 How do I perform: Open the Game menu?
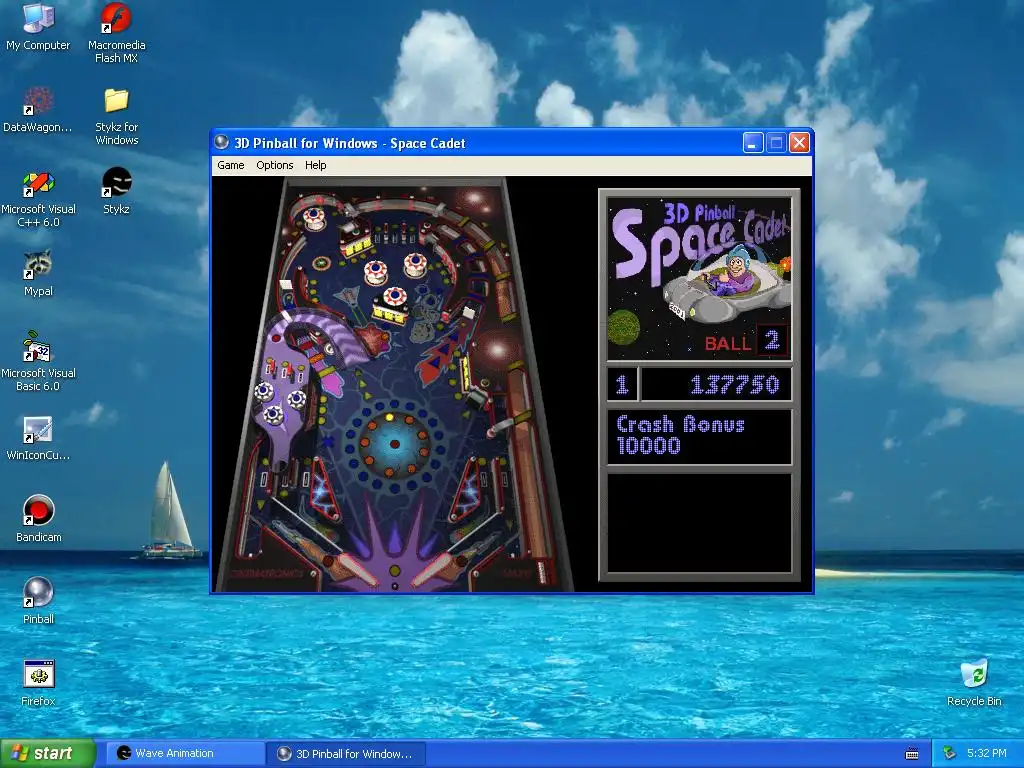(231, 165)
